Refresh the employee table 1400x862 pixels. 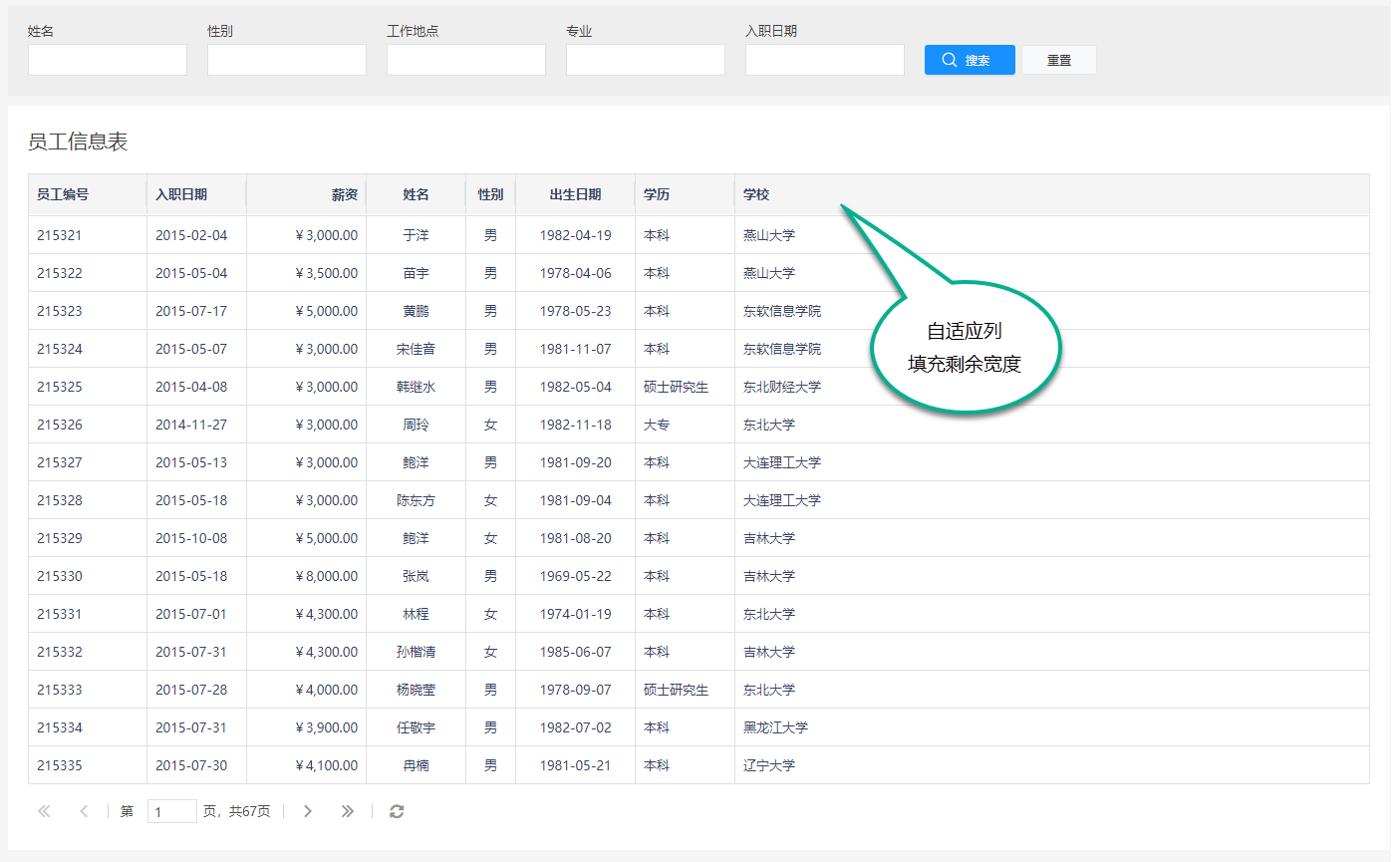[x=397, y=811]
